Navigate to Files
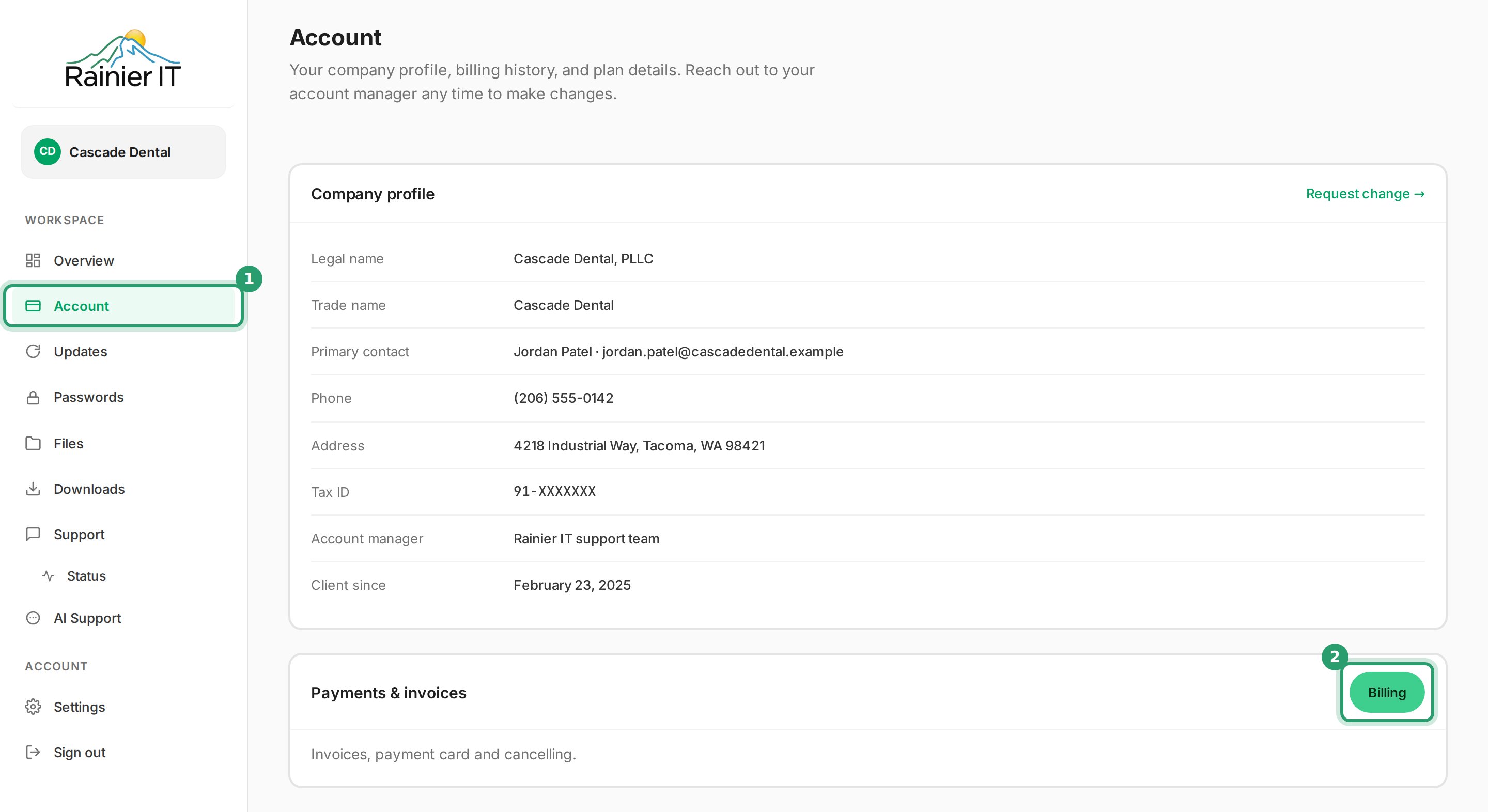 pyautogui.click(x=123, y=443)
